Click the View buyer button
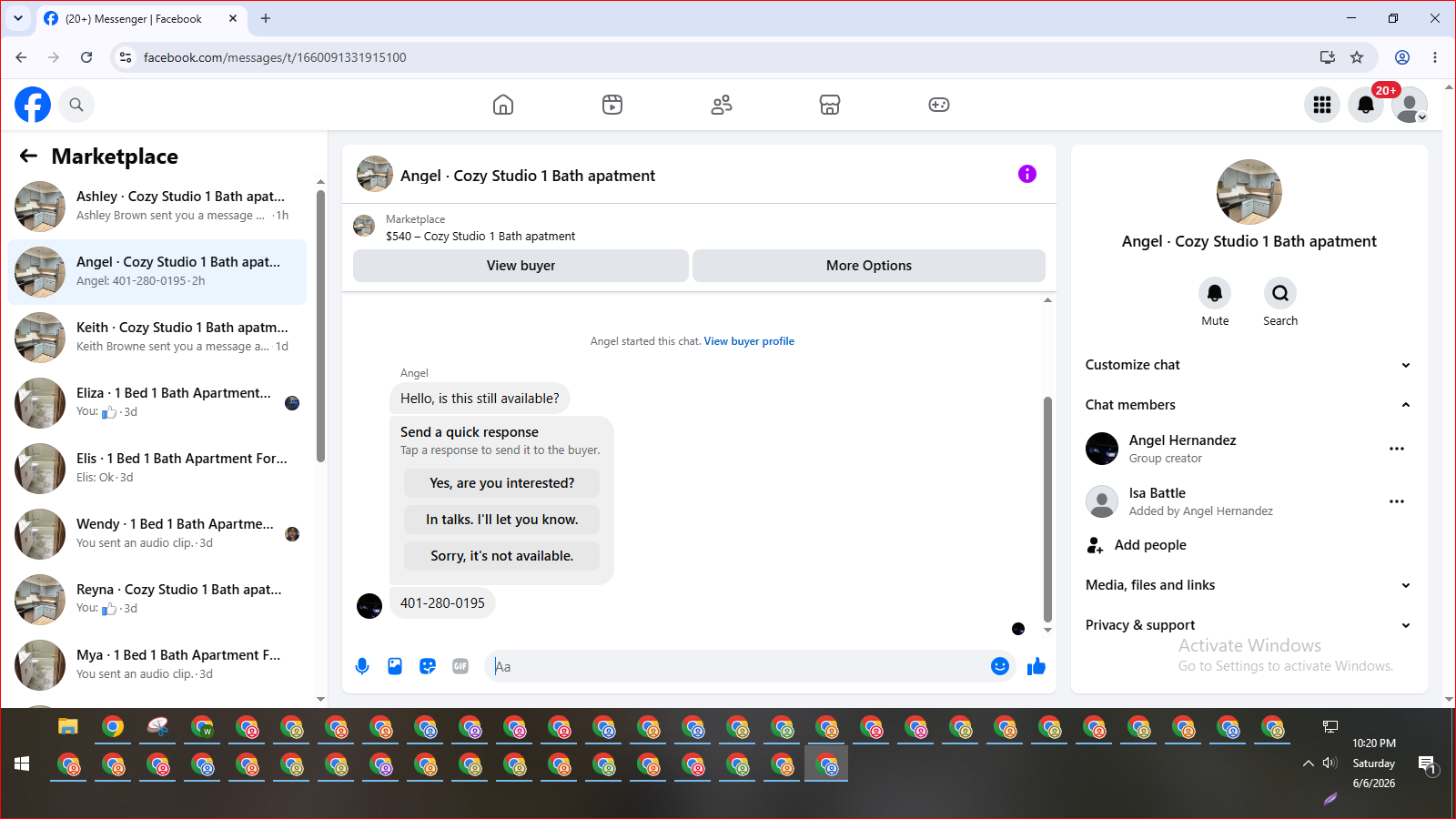Viewport: 1456px width, 819px height. [521, 266]
